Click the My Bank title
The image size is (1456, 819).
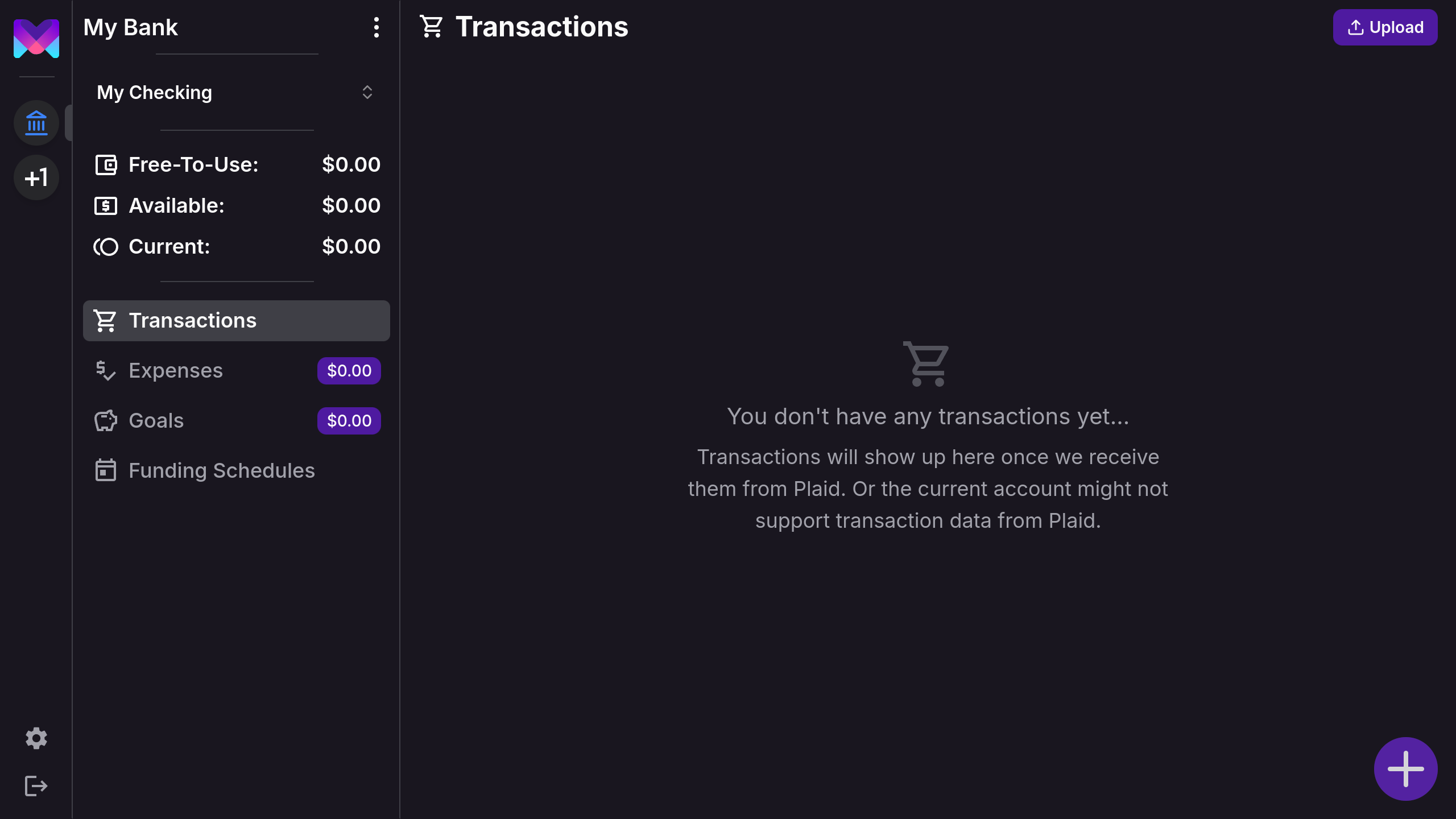(x=131, y=27)
